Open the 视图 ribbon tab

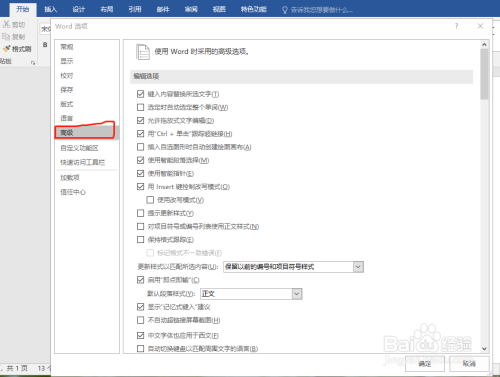tap(219, 9)
